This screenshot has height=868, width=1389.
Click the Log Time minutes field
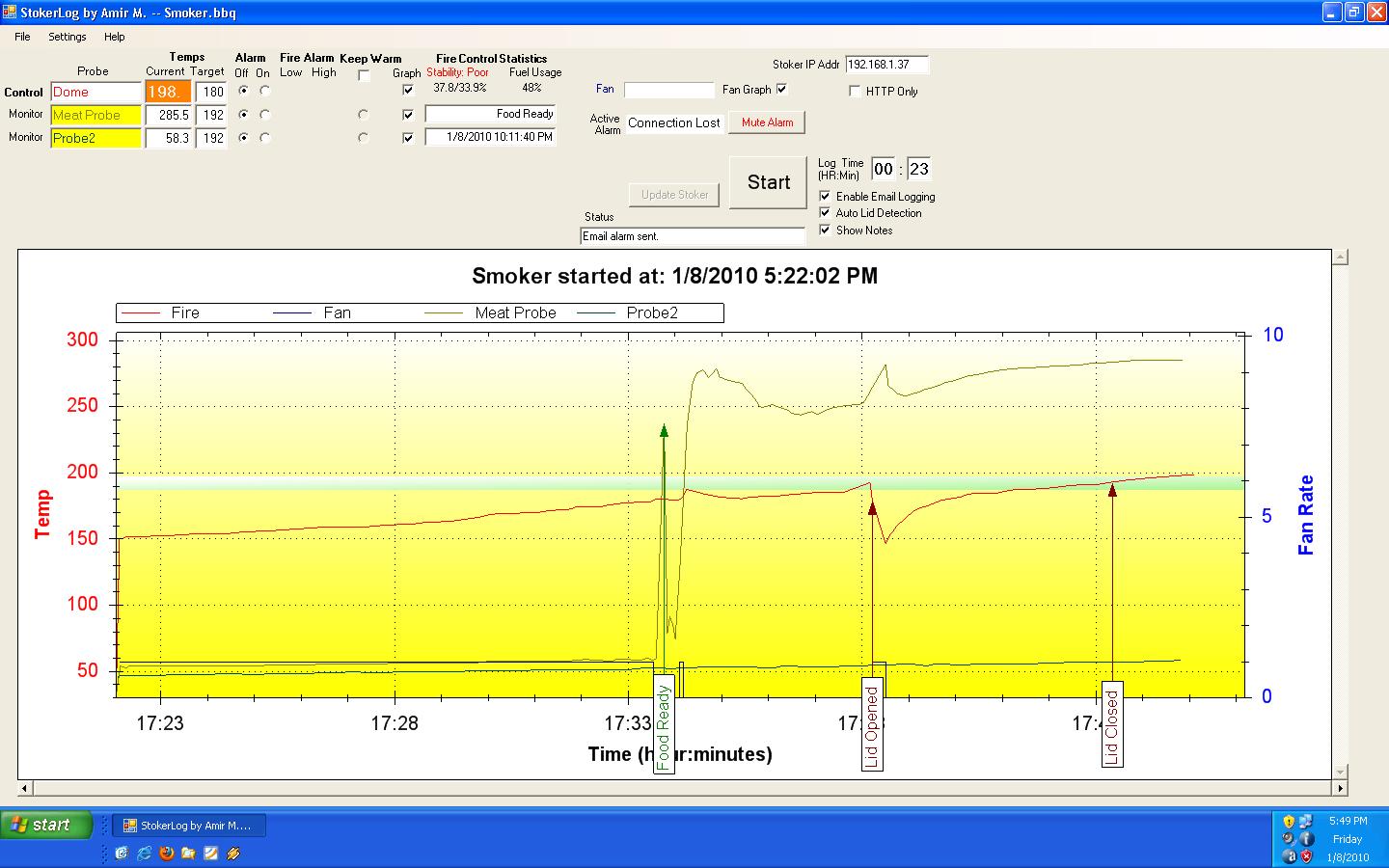click(x=919, y=169)
